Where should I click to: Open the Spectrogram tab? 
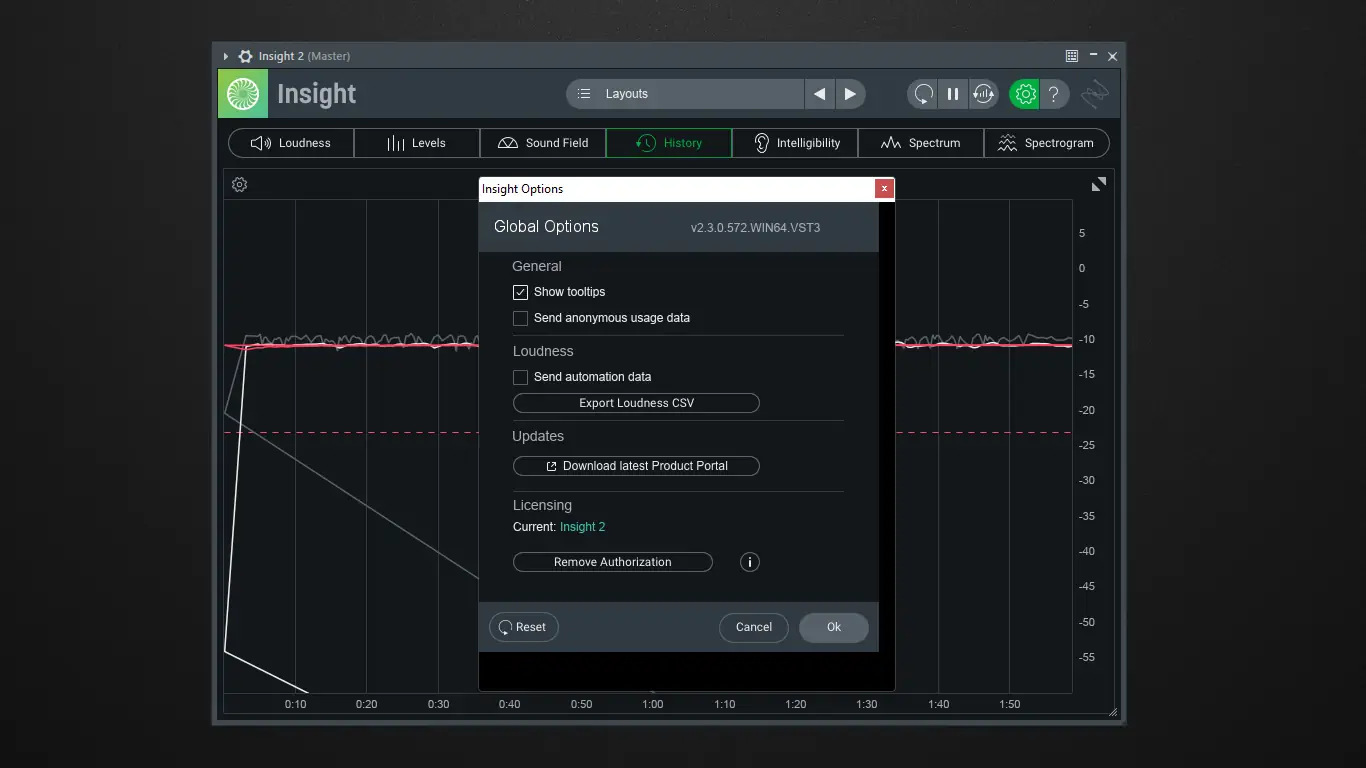pos(1047,143)
